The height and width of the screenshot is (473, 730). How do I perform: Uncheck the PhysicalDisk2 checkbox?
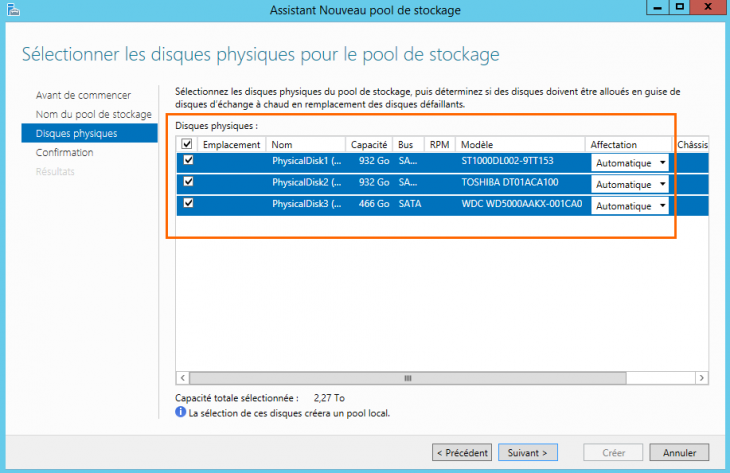pyautogui.click(x=188, y=182)
